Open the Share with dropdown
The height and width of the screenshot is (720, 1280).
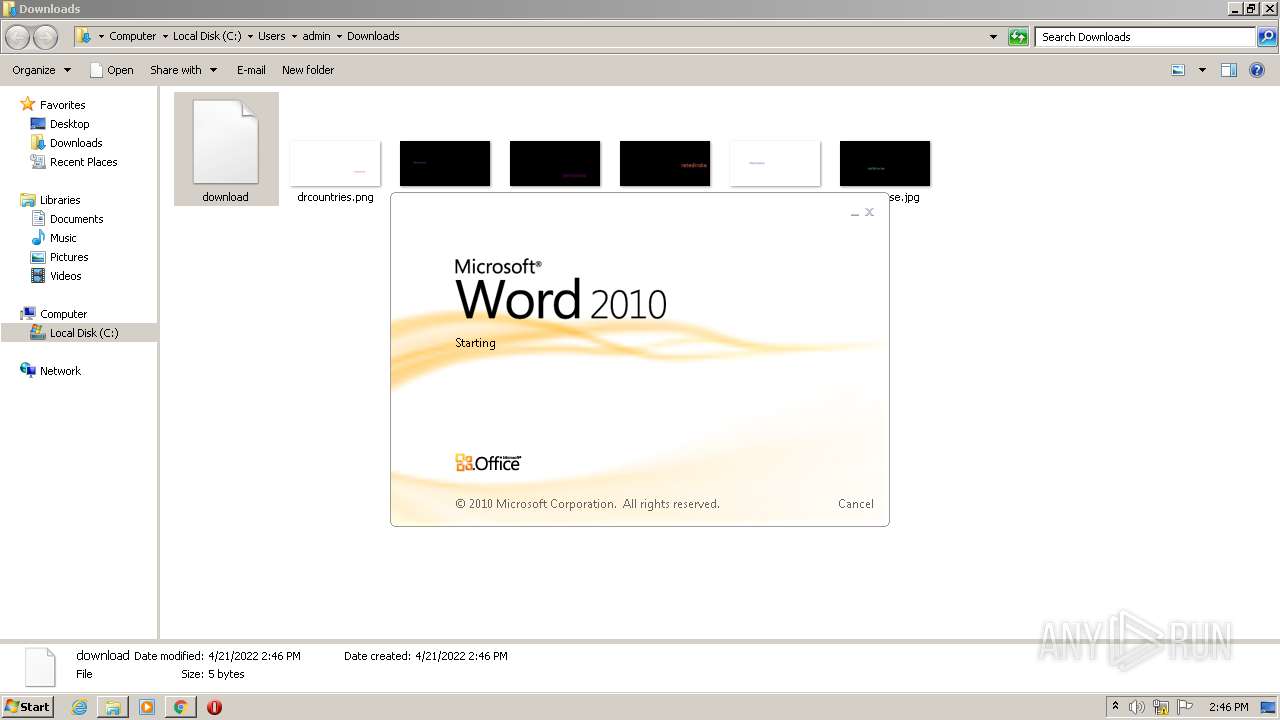click(184, 70)
